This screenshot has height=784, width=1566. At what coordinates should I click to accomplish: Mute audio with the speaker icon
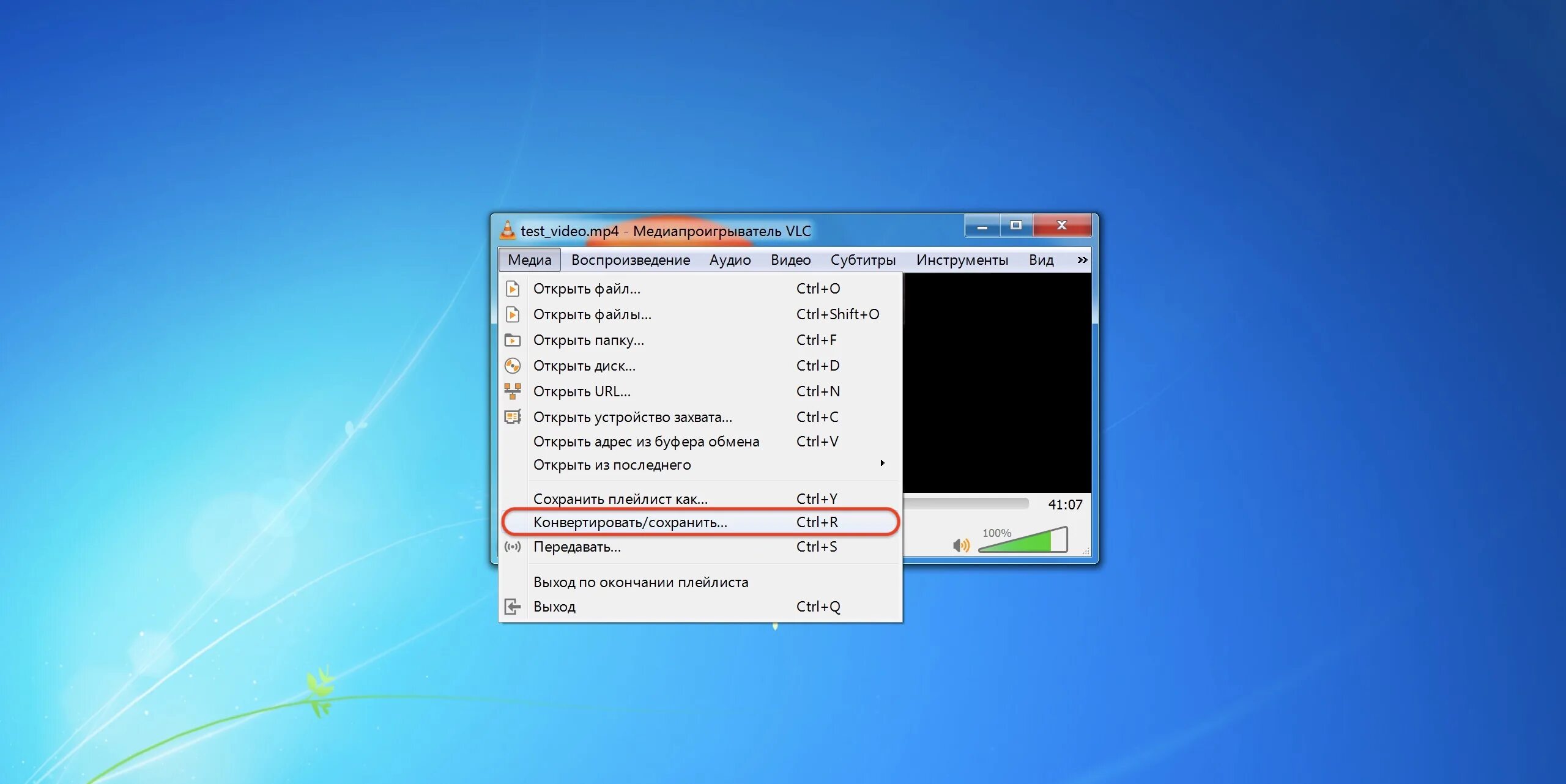(961, 545)
